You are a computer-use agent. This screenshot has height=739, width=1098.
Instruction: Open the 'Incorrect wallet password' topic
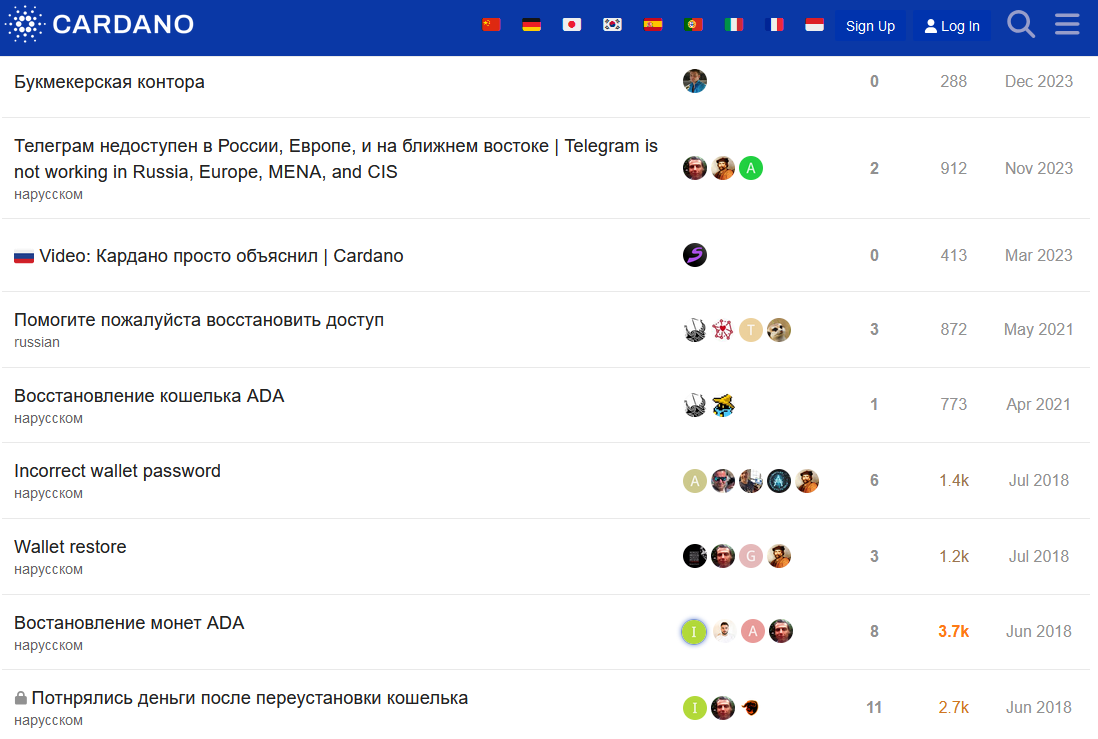[x=118, y=471]
